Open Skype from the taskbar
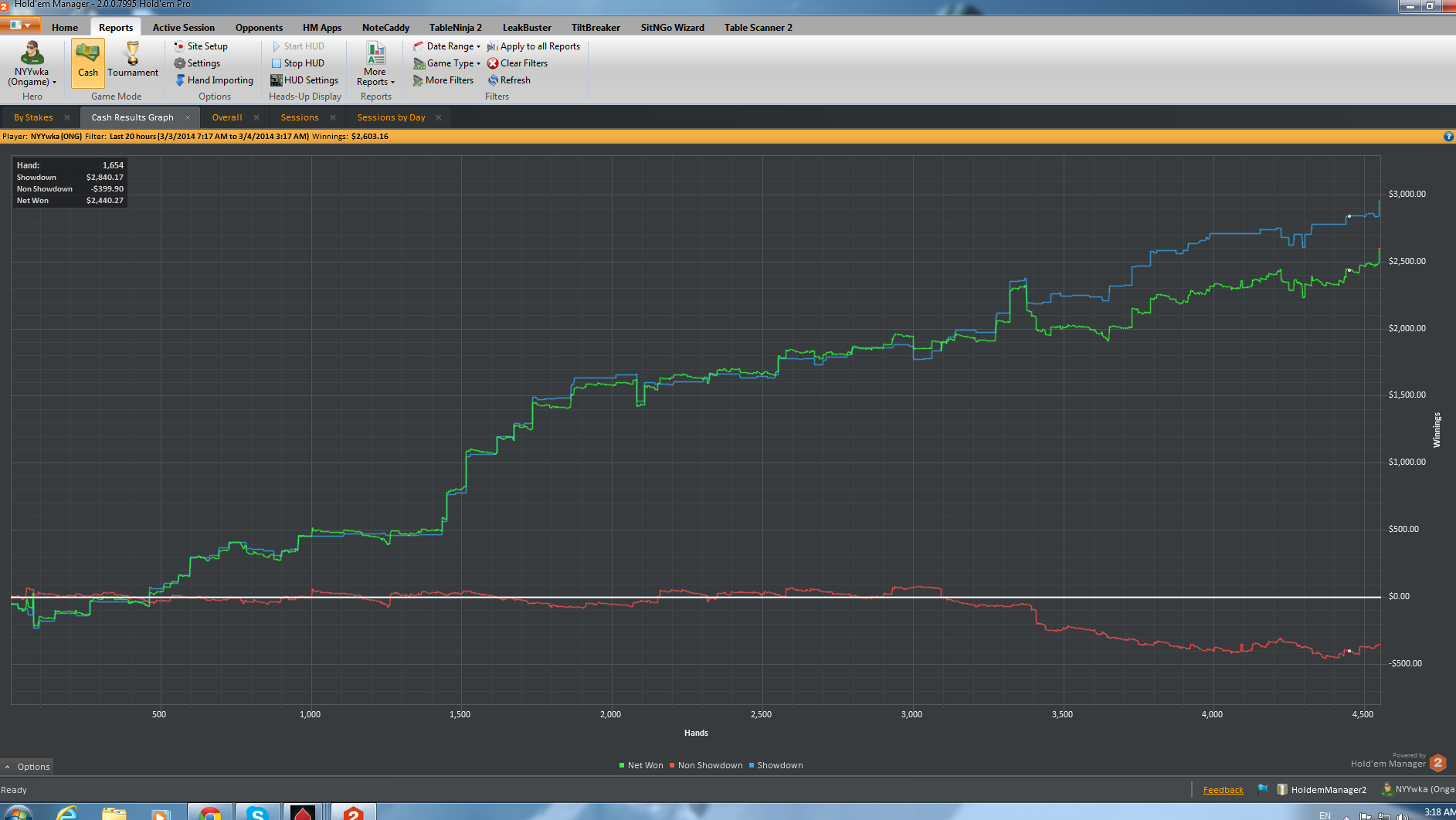 pos(257,812)
